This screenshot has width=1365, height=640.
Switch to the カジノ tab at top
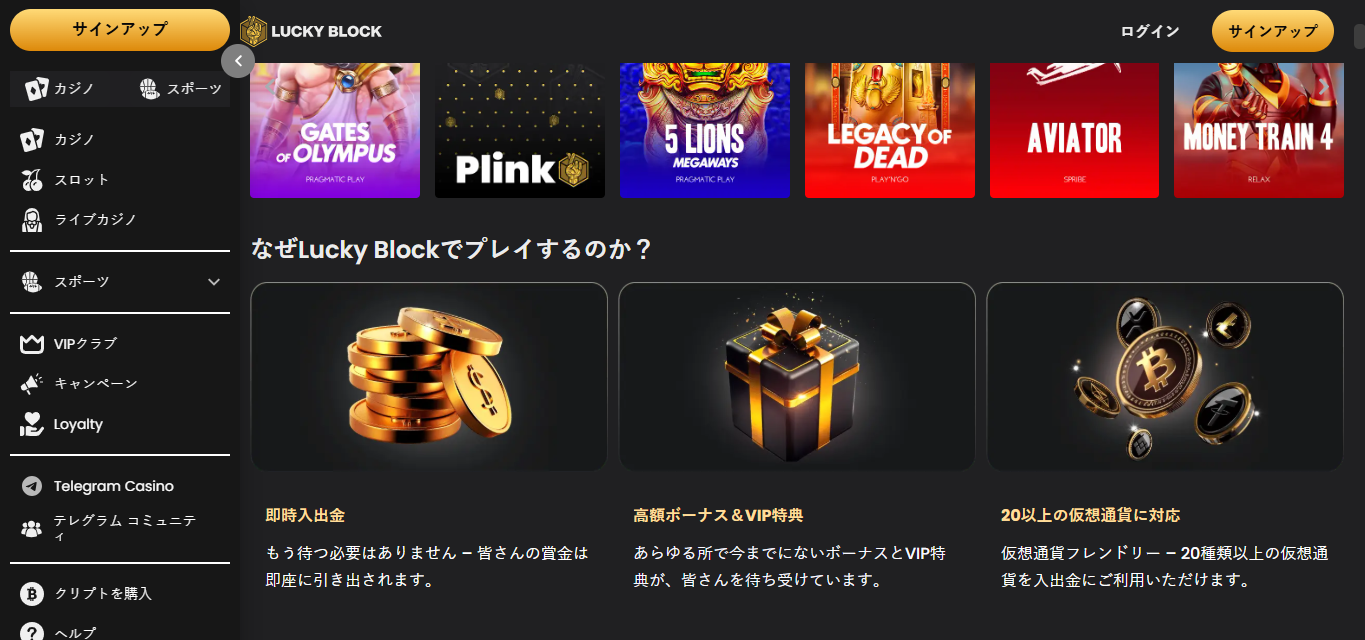coord(60,89)
